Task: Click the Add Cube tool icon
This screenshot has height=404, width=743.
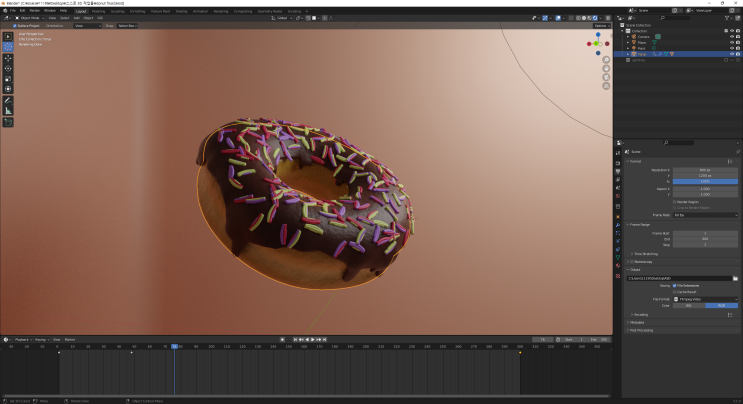Action: click(8, 122)
